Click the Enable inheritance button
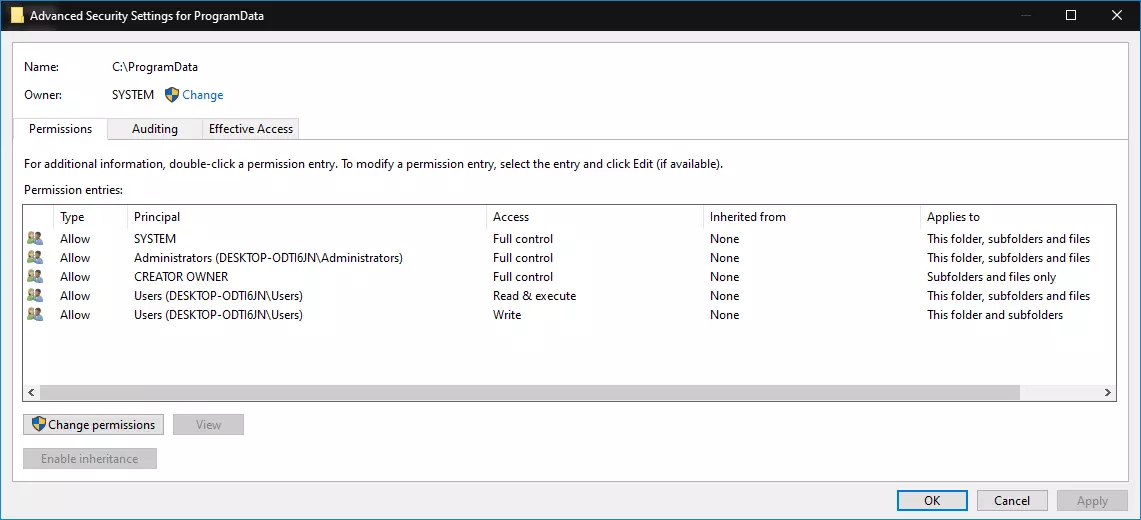Screen dimensions: 1141x520 (90, 459)
